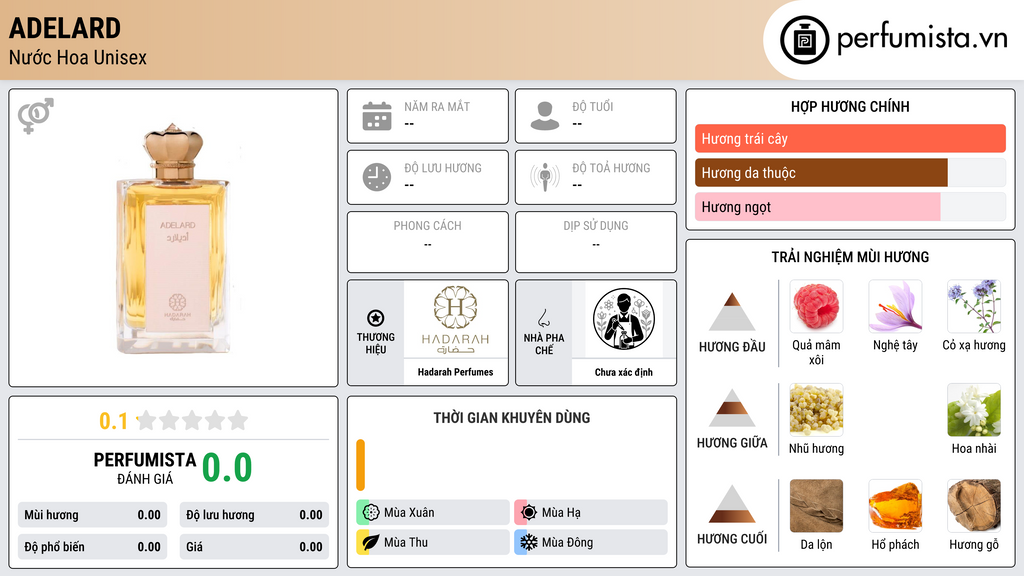Click the Thời Gian Khuyên Dùng heading
The height and width of the screenshot is (576, 1024).
[512, 417]
